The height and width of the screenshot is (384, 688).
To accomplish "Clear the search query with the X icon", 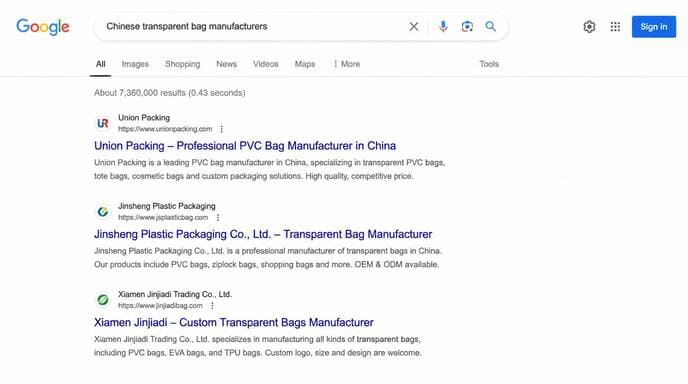I will click(413, 27).
